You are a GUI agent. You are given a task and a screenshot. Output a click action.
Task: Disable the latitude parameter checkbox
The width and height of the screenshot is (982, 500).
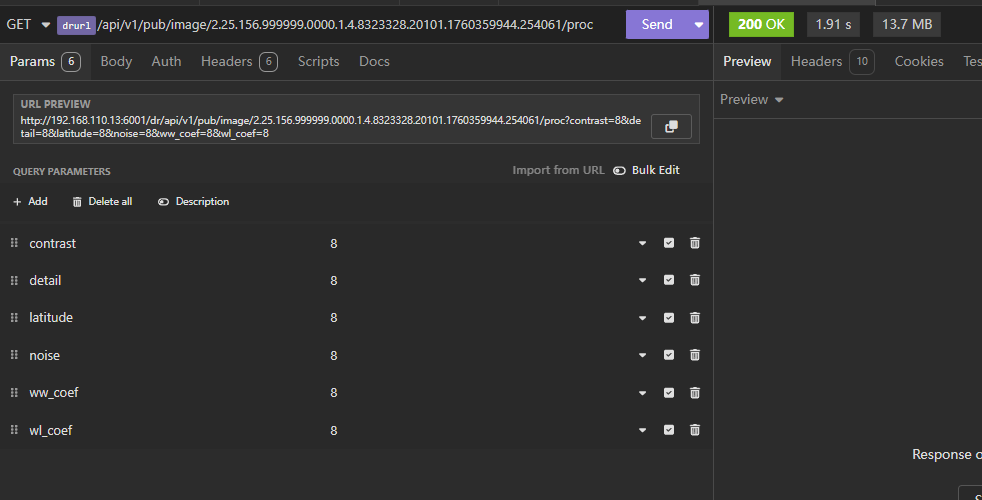[x=669, y=317]
